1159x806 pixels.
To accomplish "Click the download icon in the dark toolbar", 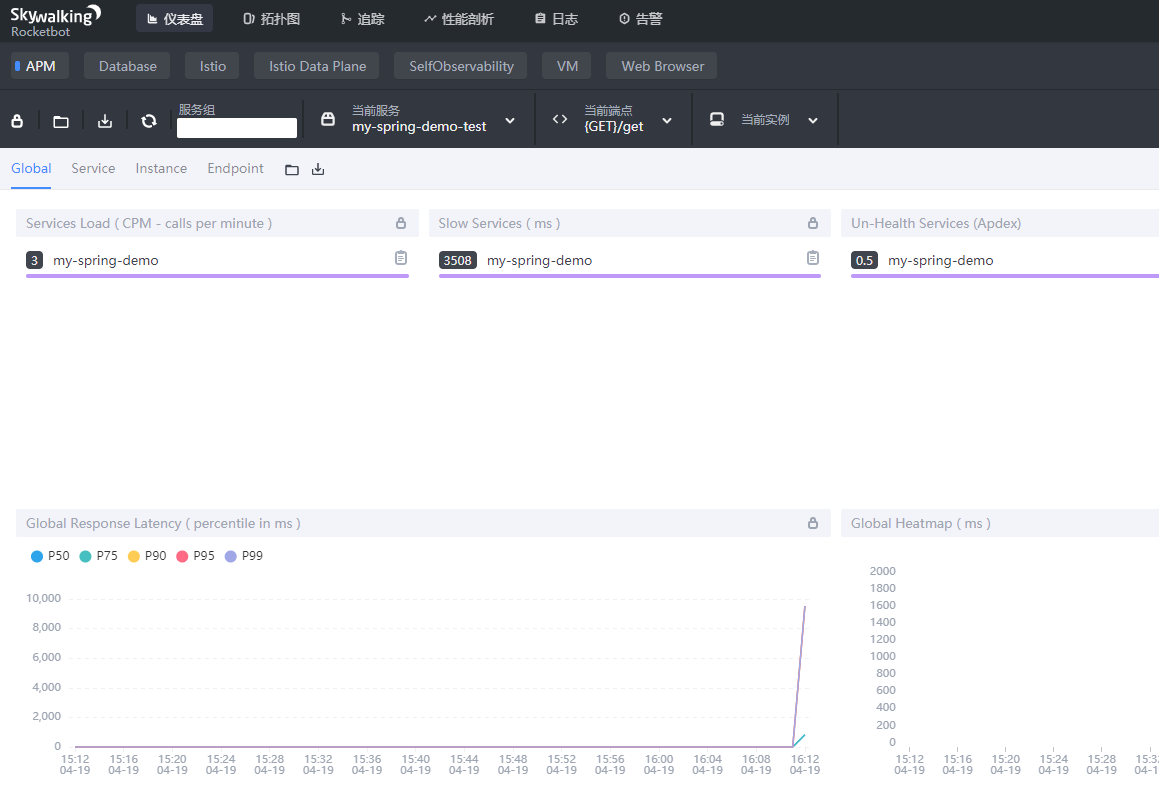I will pos(105,121).
